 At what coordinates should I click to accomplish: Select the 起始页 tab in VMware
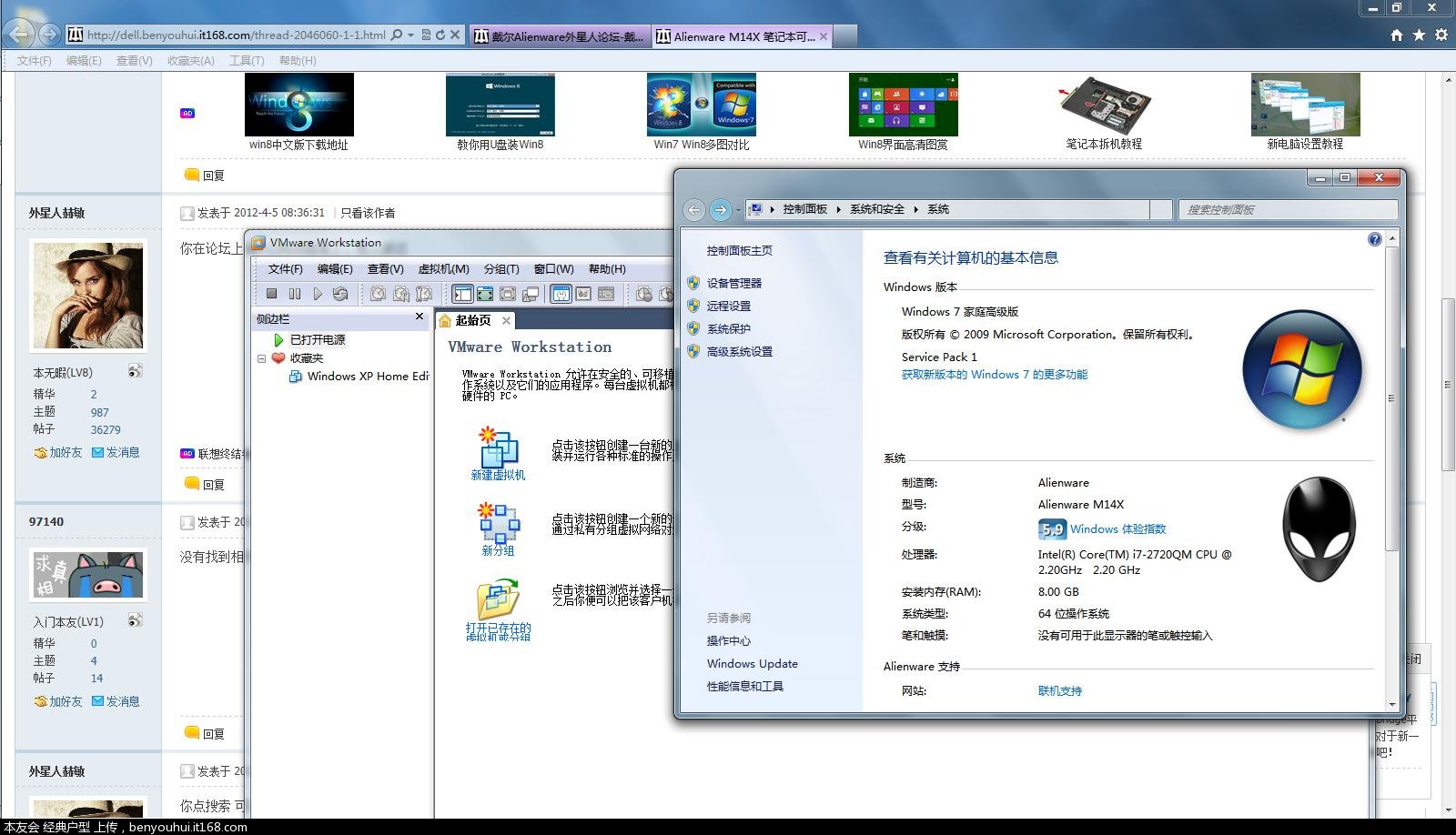pos(472,320)
